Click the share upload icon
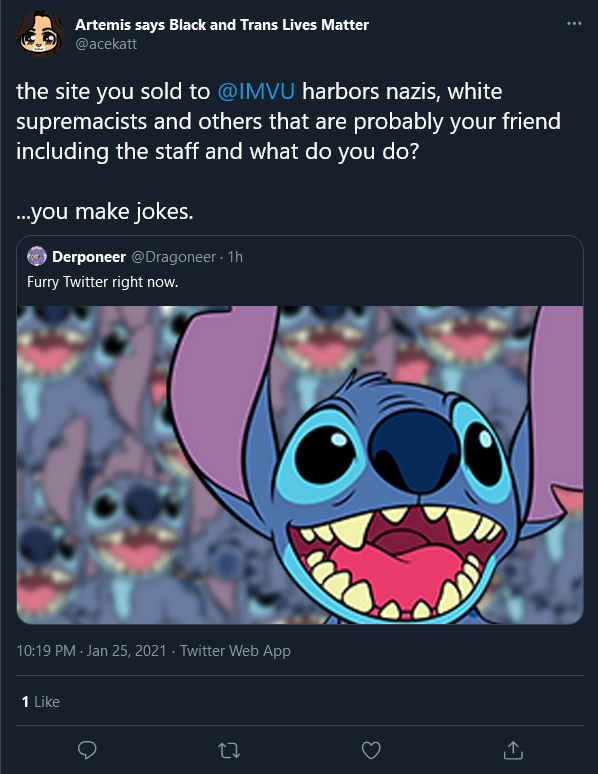The height and width of the screenshot is (774, 598). click(513, 750)
